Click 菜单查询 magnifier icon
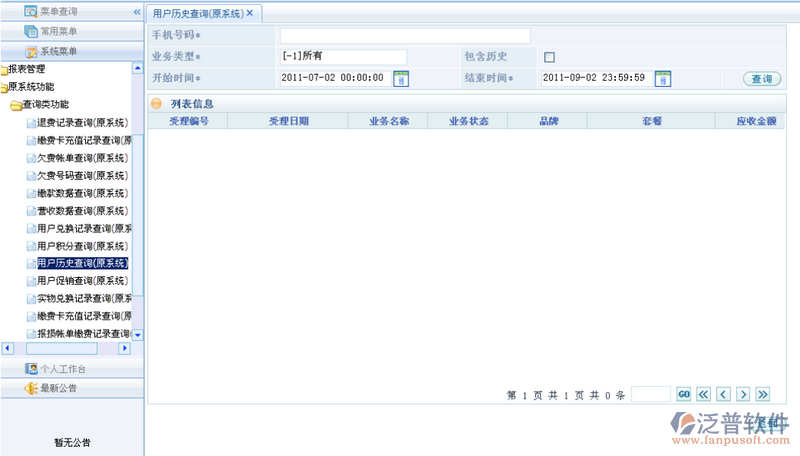800x456 pixels. (x=31, y=11)
